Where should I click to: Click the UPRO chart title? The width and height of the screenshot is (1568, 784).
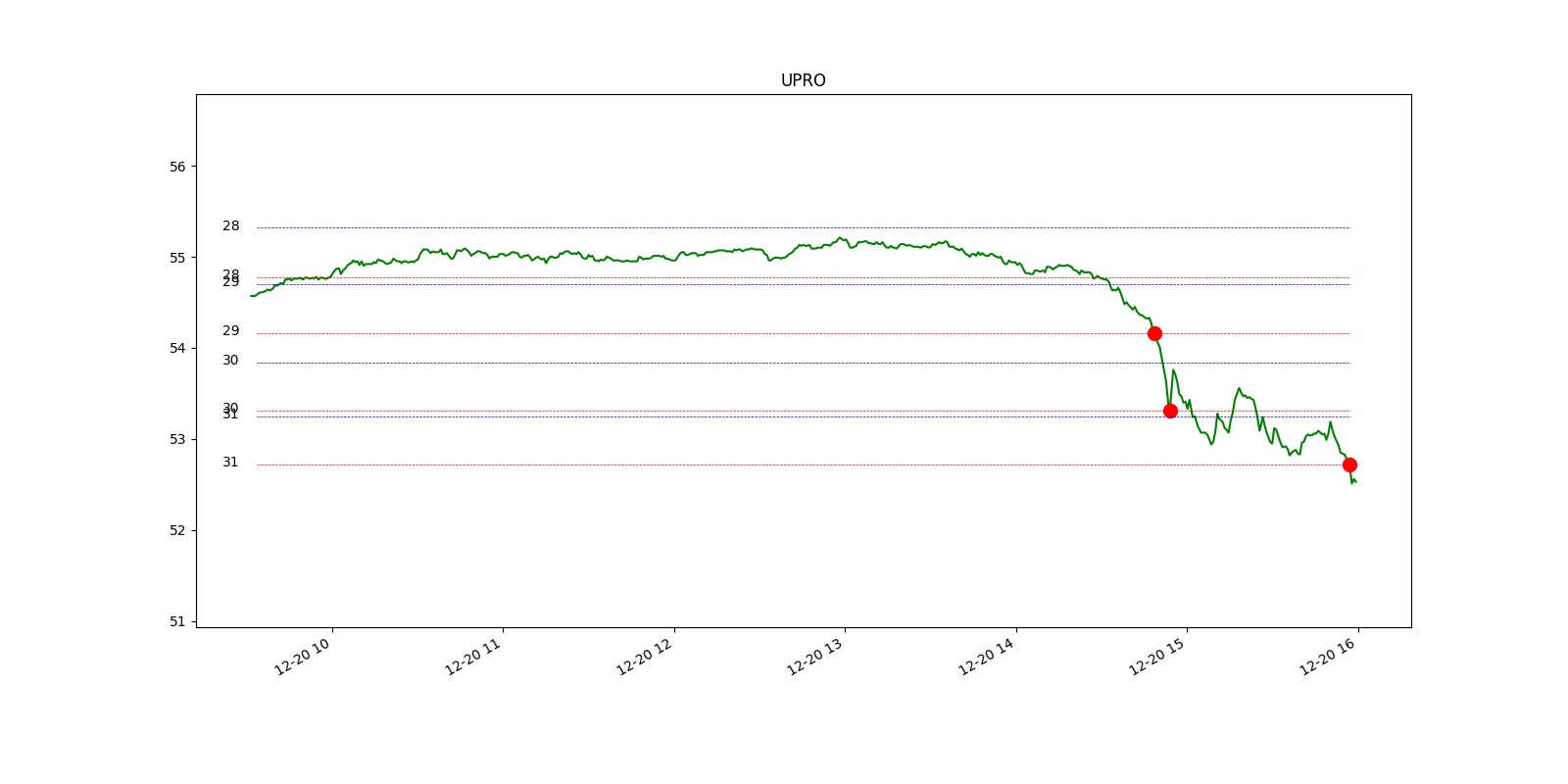[803, 80]
